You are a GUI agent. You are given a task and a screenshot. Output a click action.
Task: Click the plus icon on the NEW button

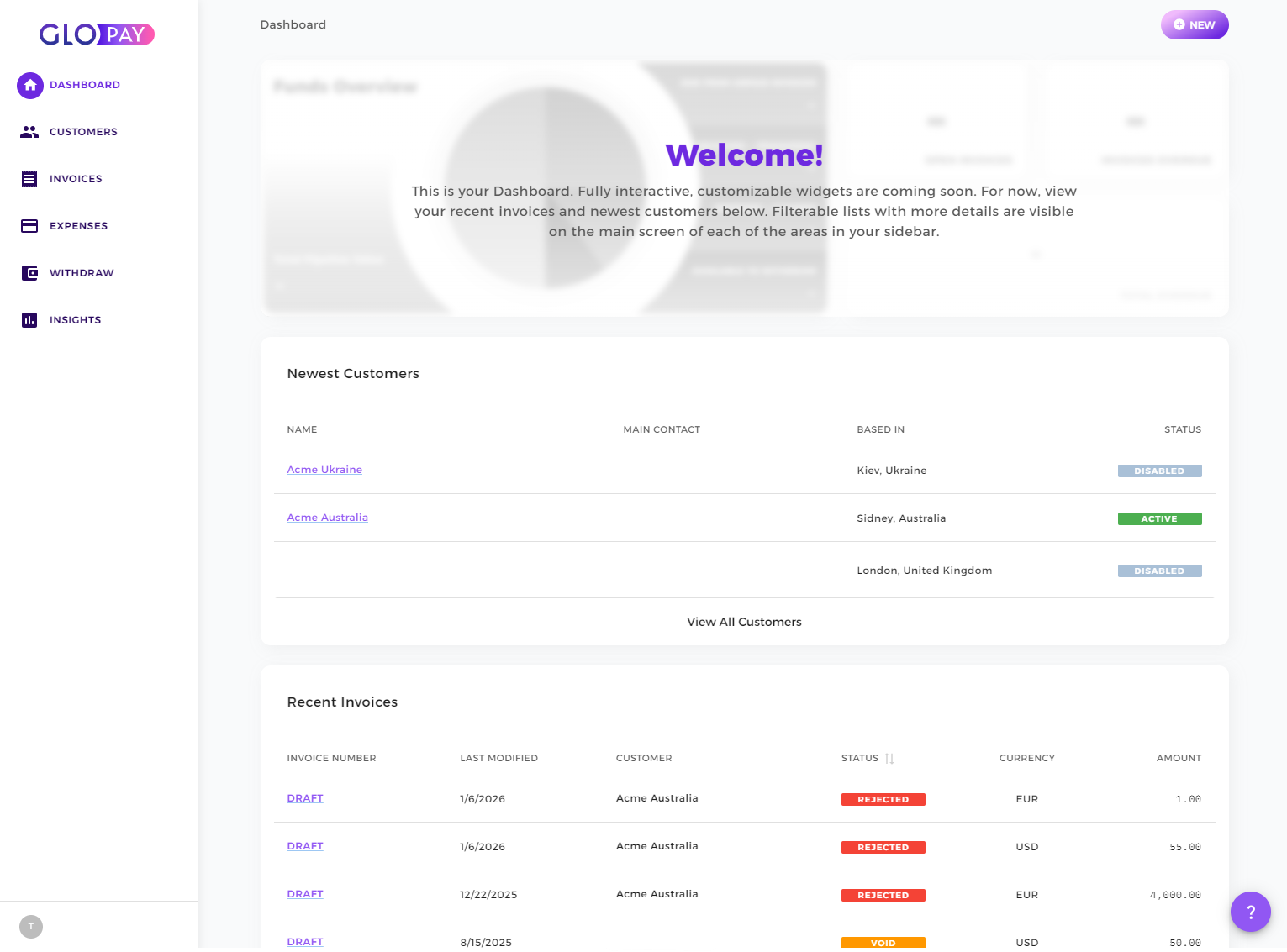[1180, 24]
